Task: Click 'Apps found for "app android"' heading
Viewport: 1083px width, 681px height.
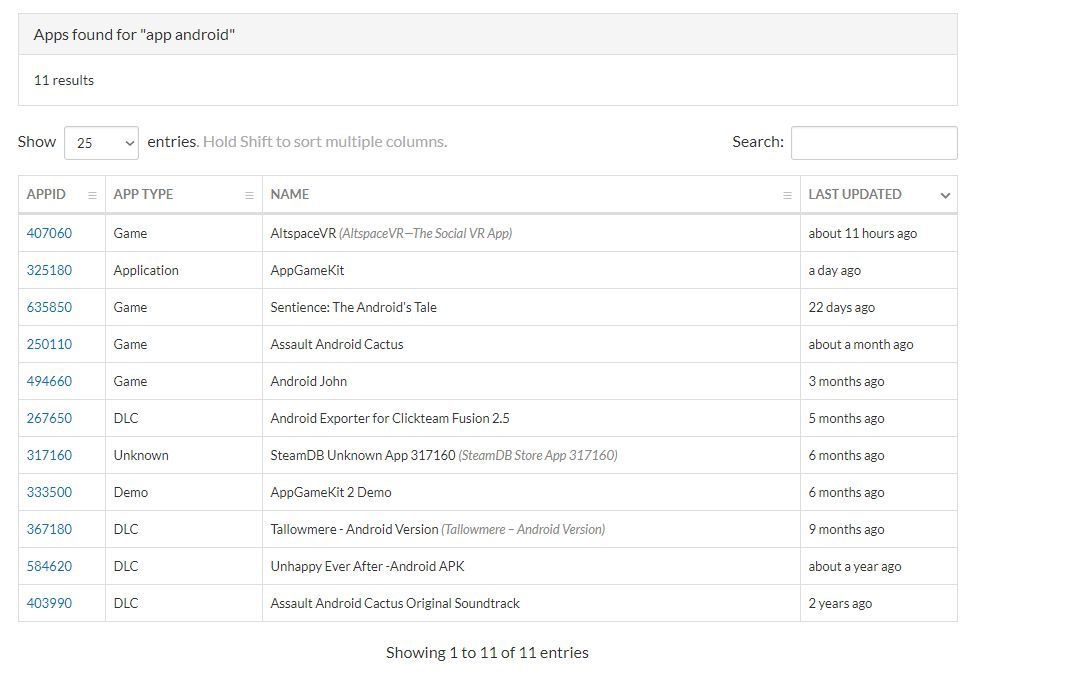Action: point(134,35)
